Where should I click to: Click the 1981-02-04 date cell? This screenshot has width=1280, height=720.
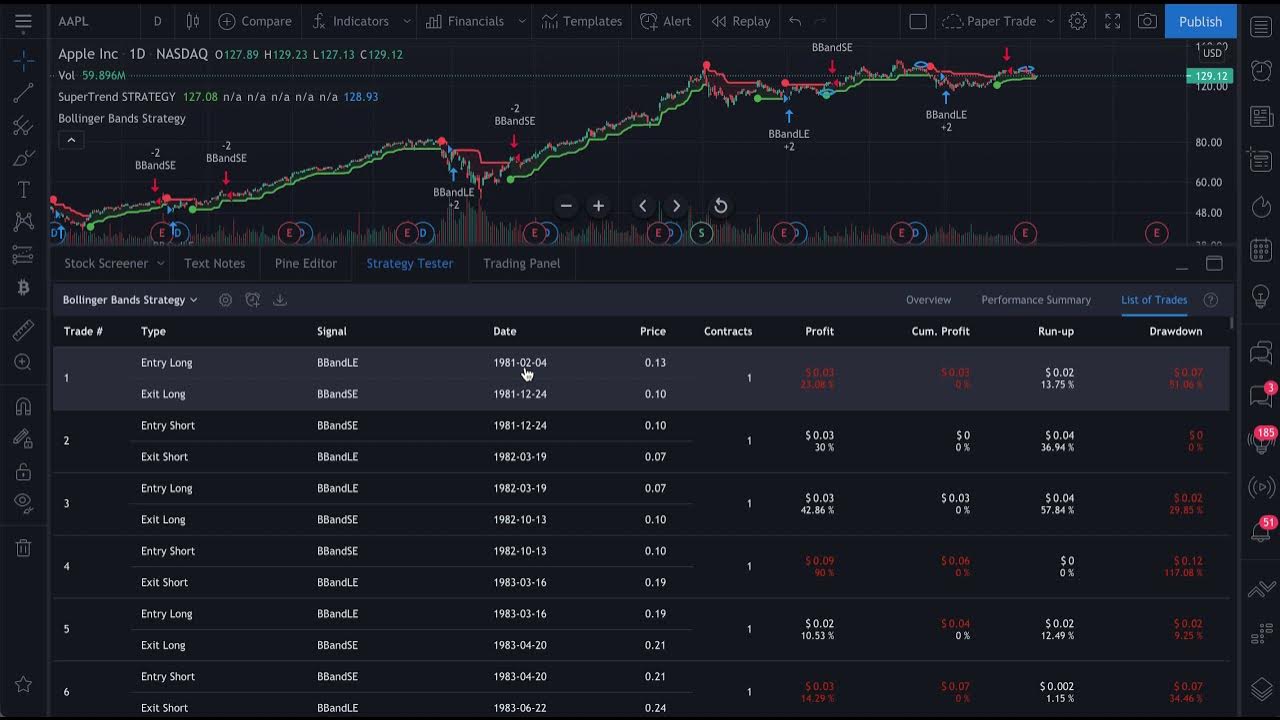(x=520, y=363)
